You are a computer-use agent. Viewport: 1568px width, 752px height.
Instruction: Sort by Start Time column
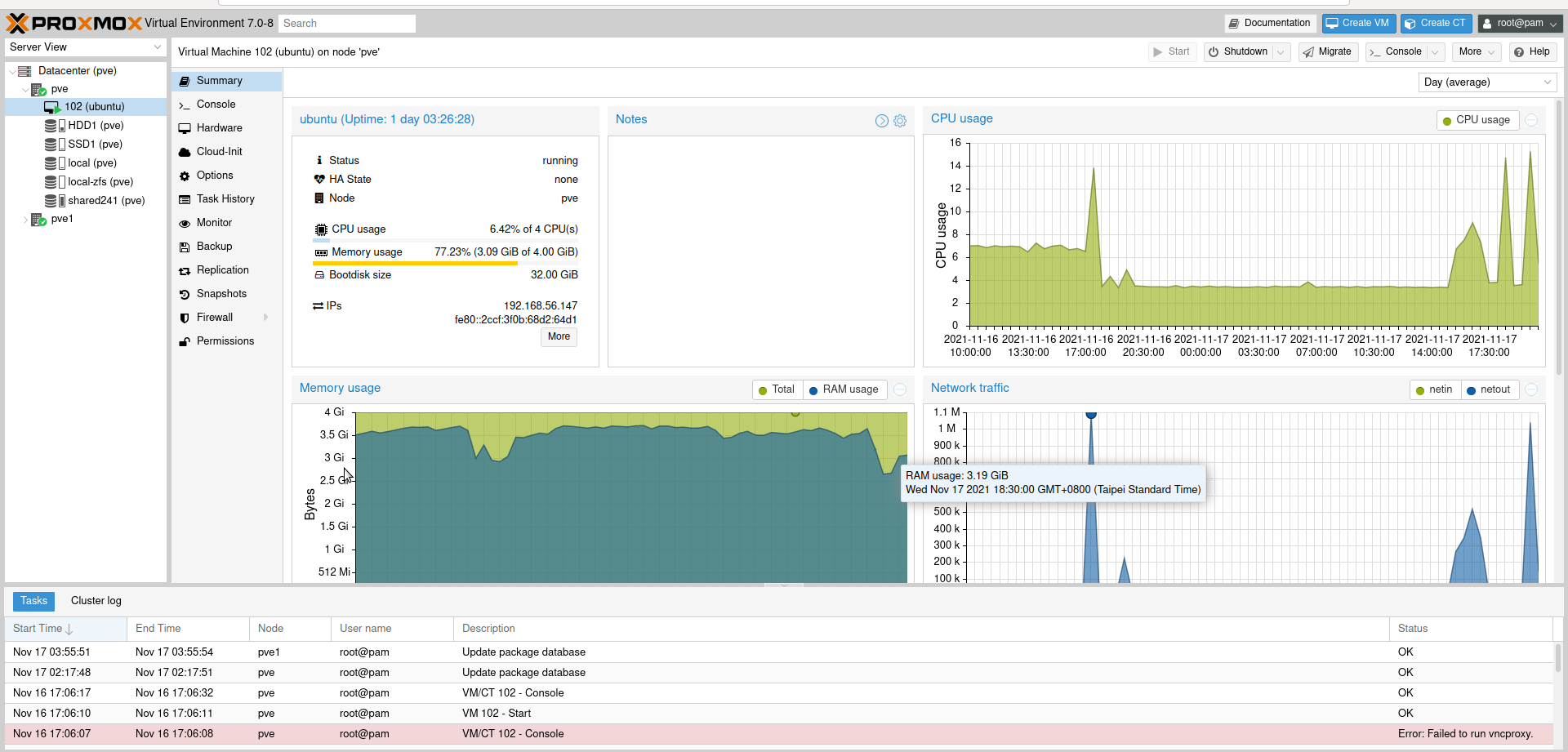[65, 629]
